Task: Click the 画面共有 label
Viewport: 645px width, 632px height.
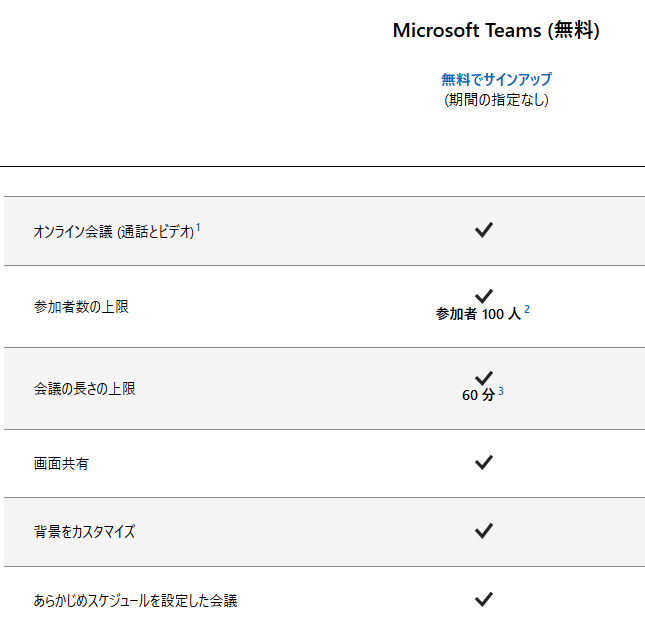Action: (61, 464)
